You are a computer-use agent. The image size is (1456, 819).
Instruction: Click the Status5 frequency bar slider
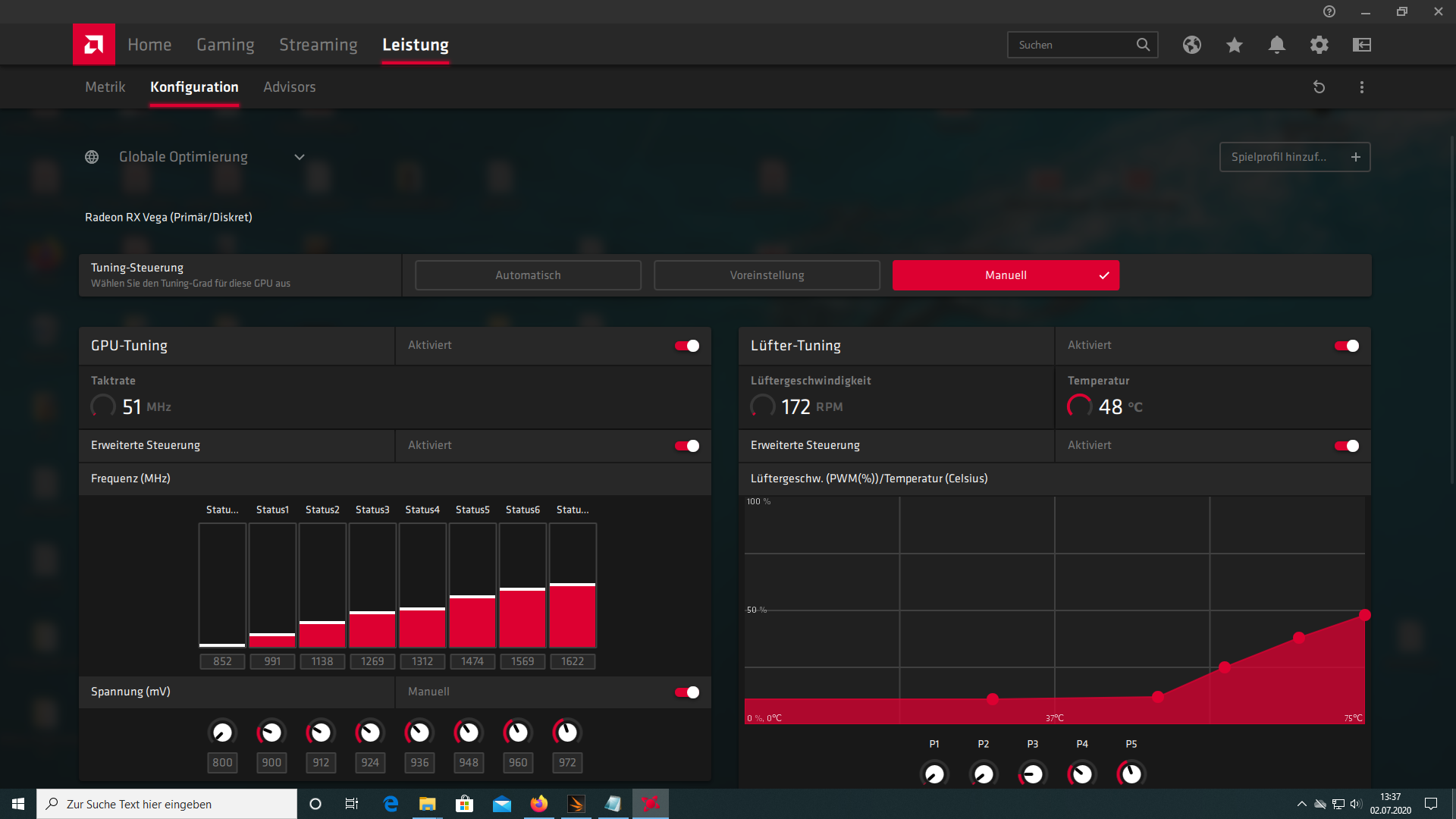tap(472, 597)
